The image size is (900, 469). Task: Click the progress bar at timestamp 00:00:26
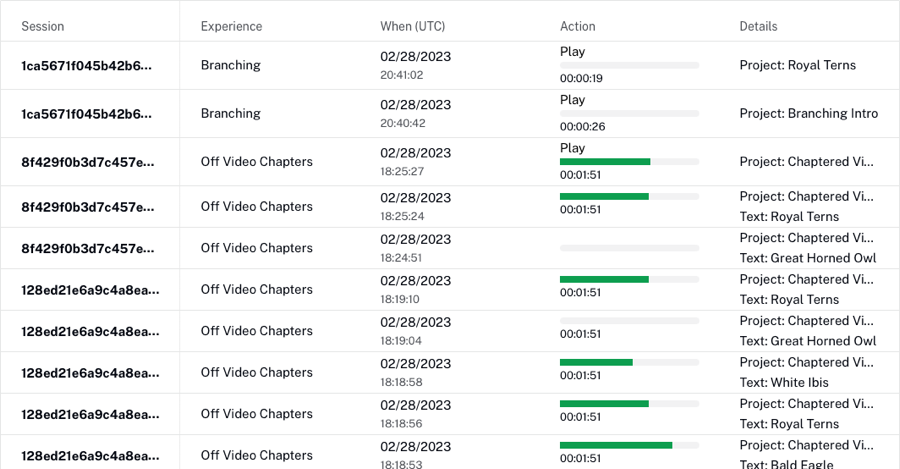tap(629, 114)
